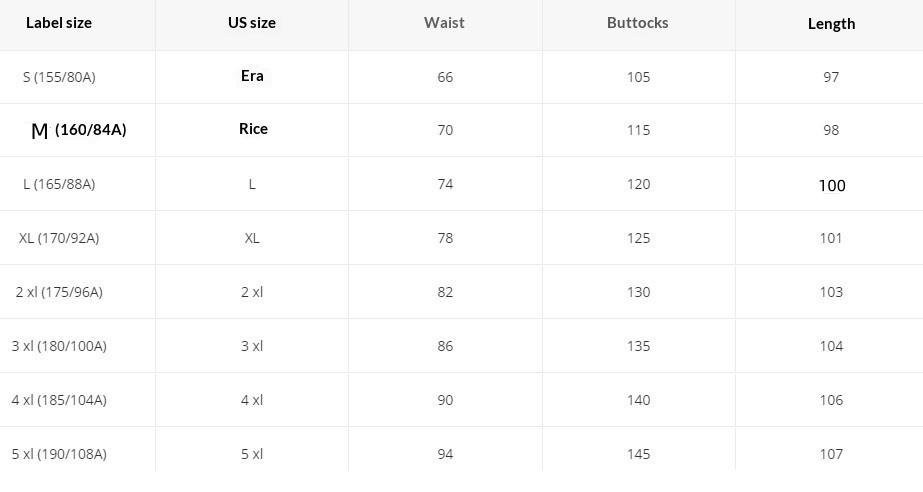
Task: Click the length value 101 for XL
Action: [831, 238]
